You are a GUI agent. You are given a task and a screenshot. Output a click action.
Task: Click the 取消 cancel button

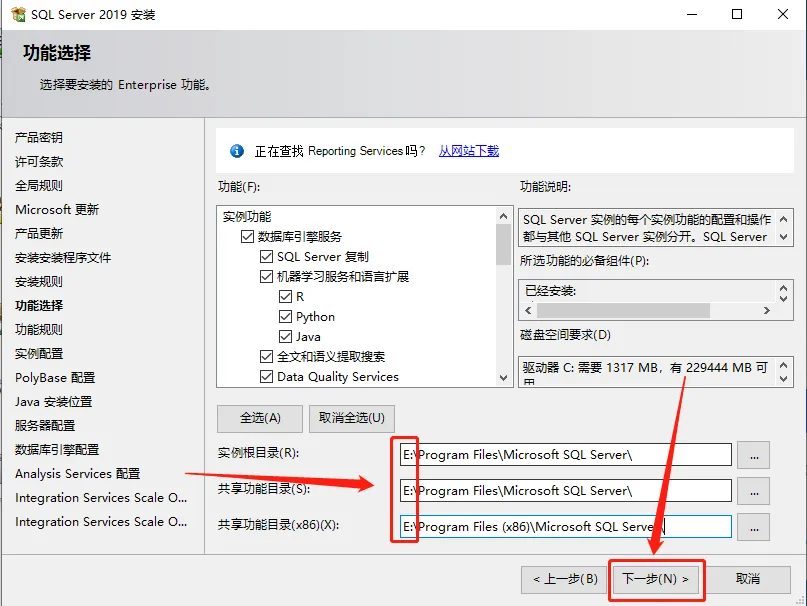748,580
